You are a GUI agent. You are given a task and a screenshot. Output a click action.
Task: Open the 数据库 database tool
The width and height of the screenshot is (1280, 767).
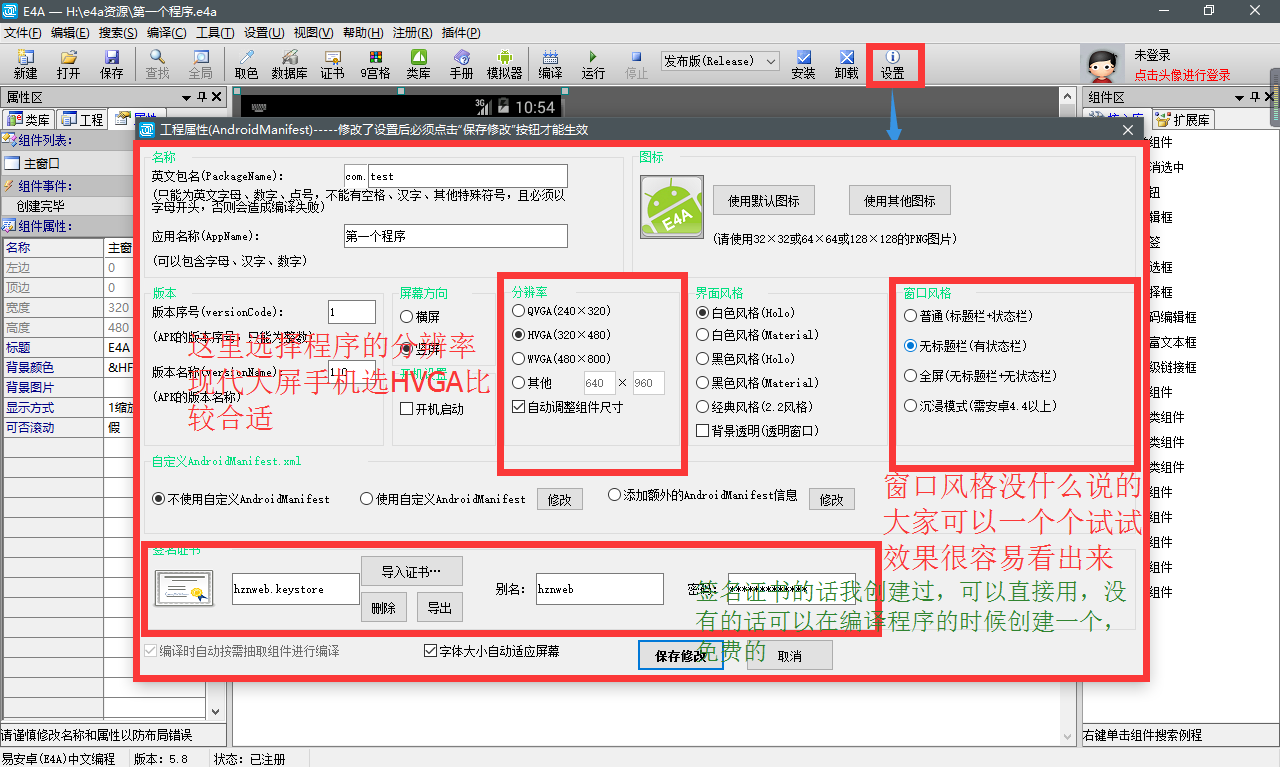tap(289, 64)
